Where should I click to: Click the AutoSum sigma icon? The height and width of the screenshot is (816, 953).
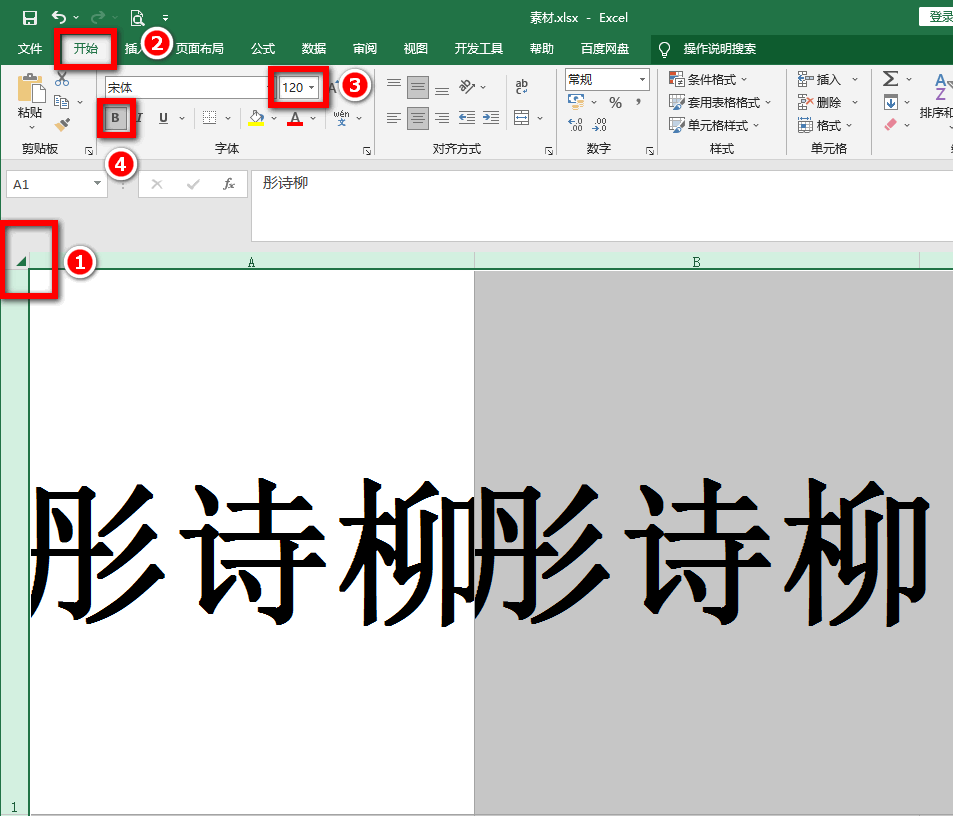890,79
